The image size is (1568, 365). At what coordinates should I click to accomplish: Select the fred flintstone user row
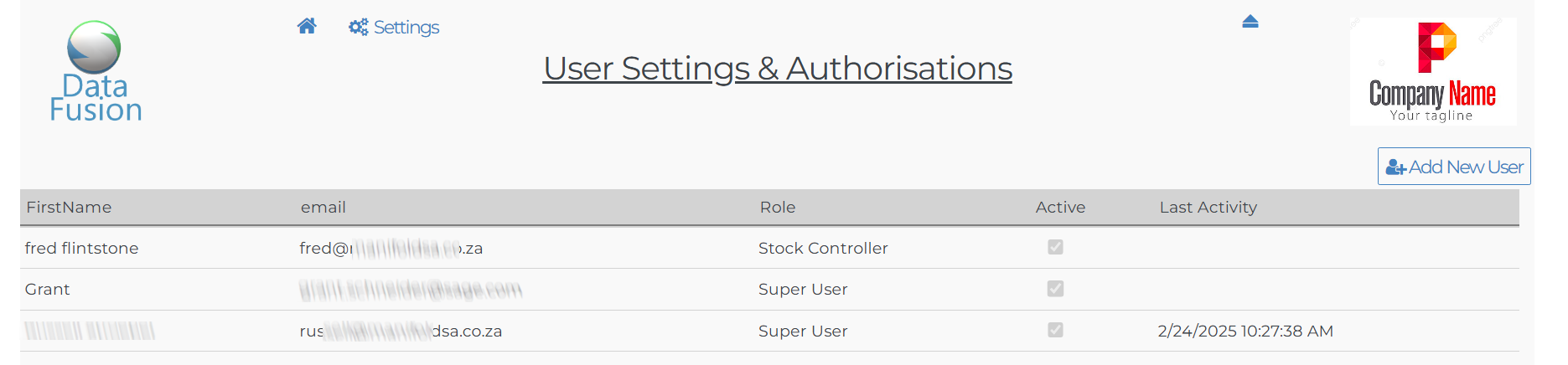[x=82, y=249]
